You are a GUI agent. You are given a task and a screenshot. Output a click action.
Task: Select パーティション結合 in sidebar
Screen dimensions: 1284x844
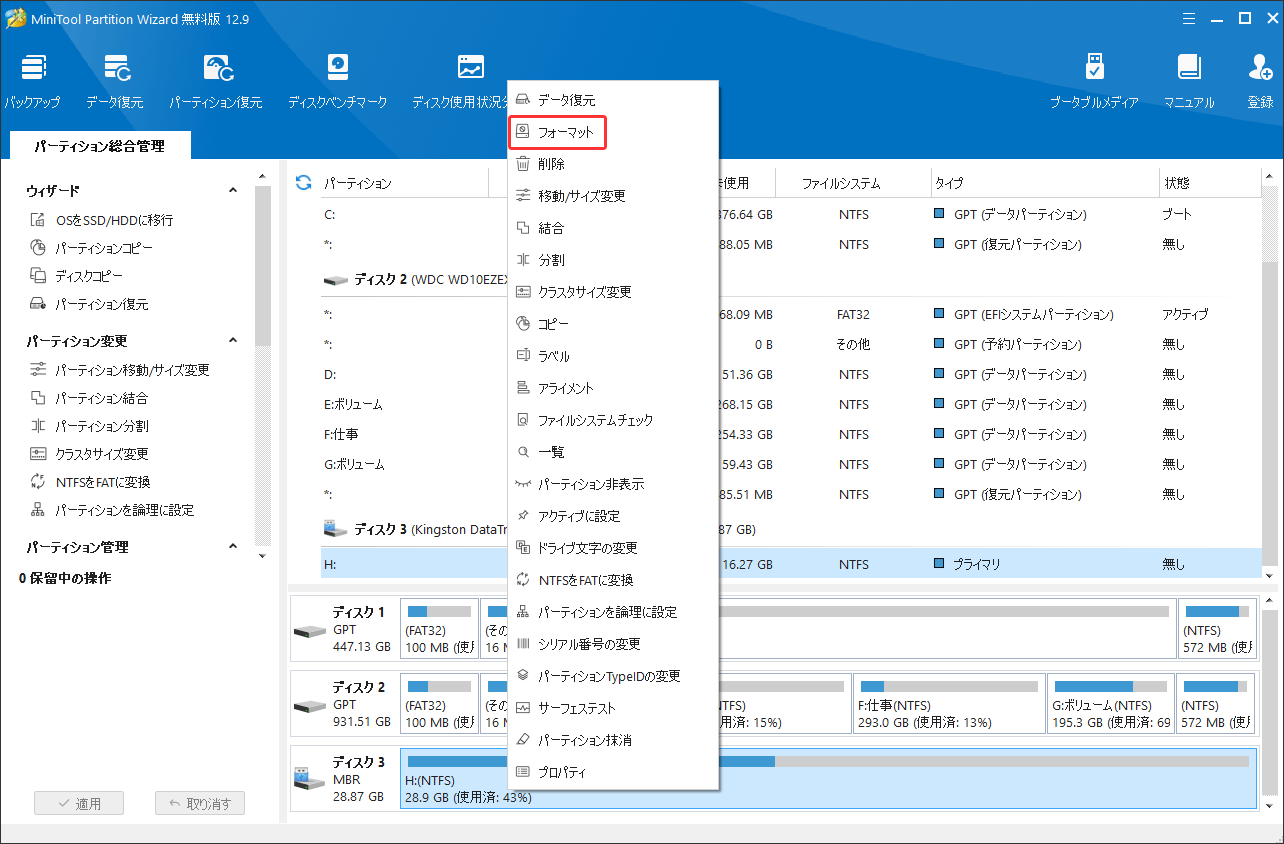[89, 398]
